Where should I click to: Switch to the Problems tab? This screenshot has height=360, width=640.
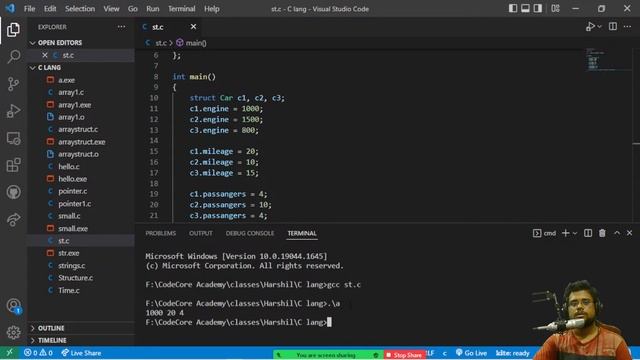(160, 233)
